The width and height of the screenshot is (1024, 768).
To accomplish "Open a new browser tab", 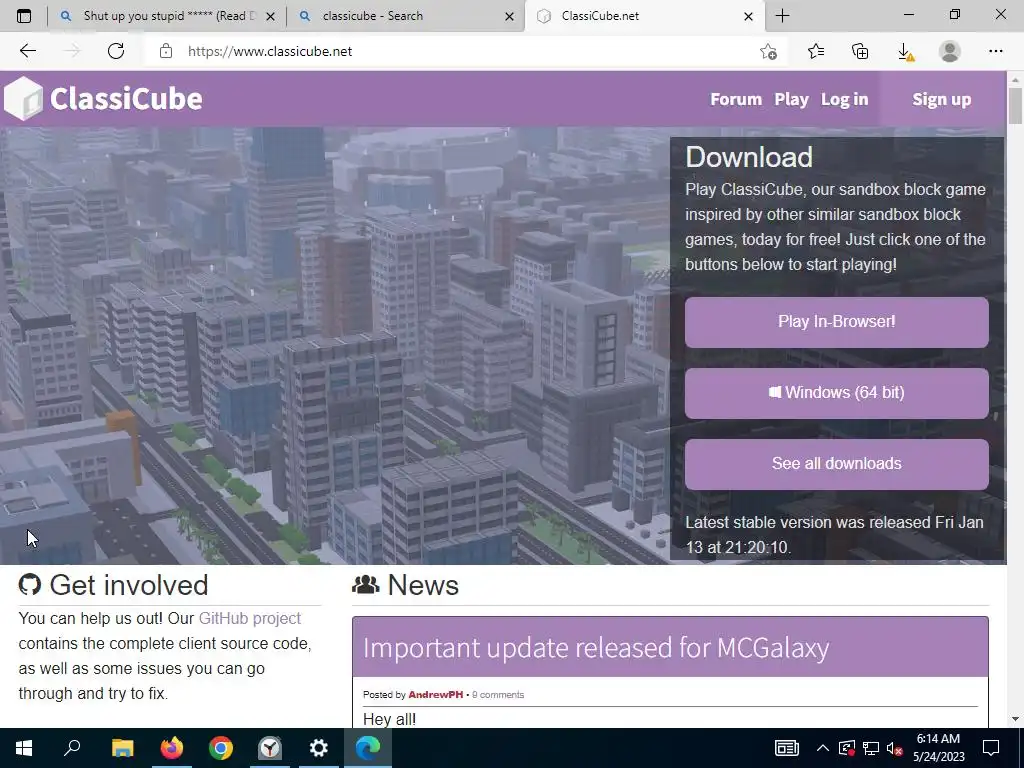I will [x=782, y=16].
